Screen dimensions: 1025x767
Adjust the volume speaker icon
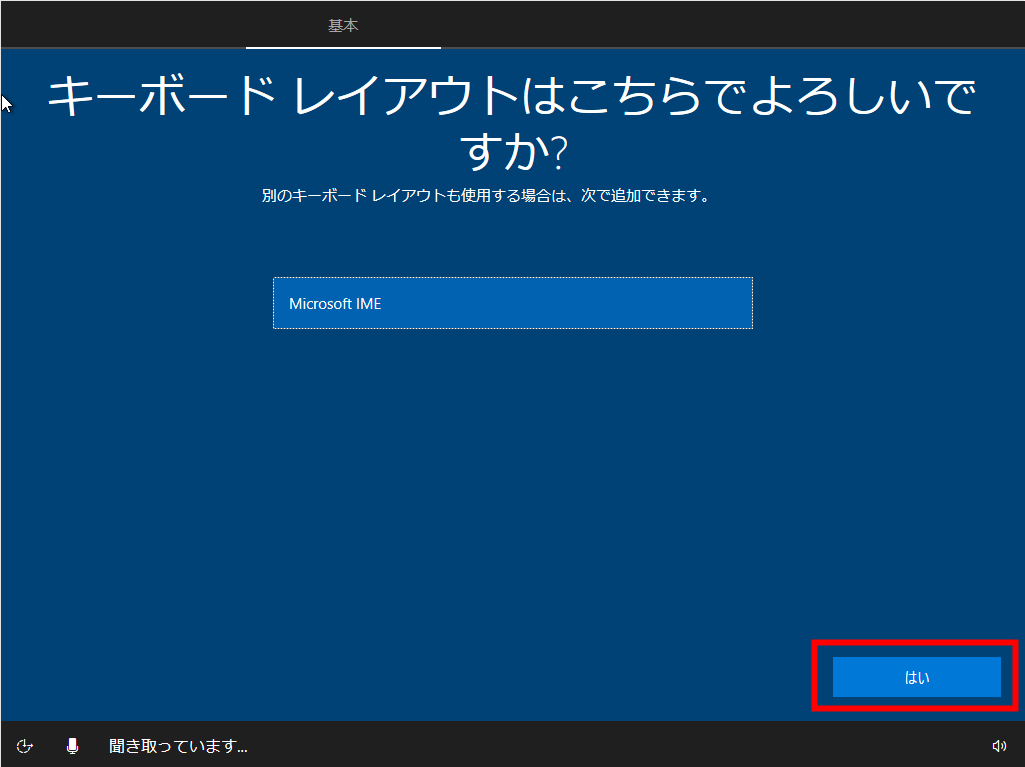(x=999, y=746)
